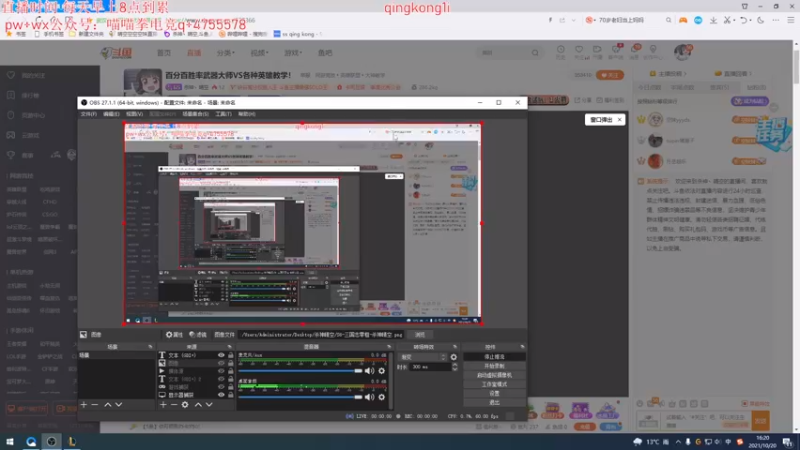800x450 pixels.
Task: Mute the 麦克风/Aux speaker icon
Action: pyautogui.click(x=369, y=371)
